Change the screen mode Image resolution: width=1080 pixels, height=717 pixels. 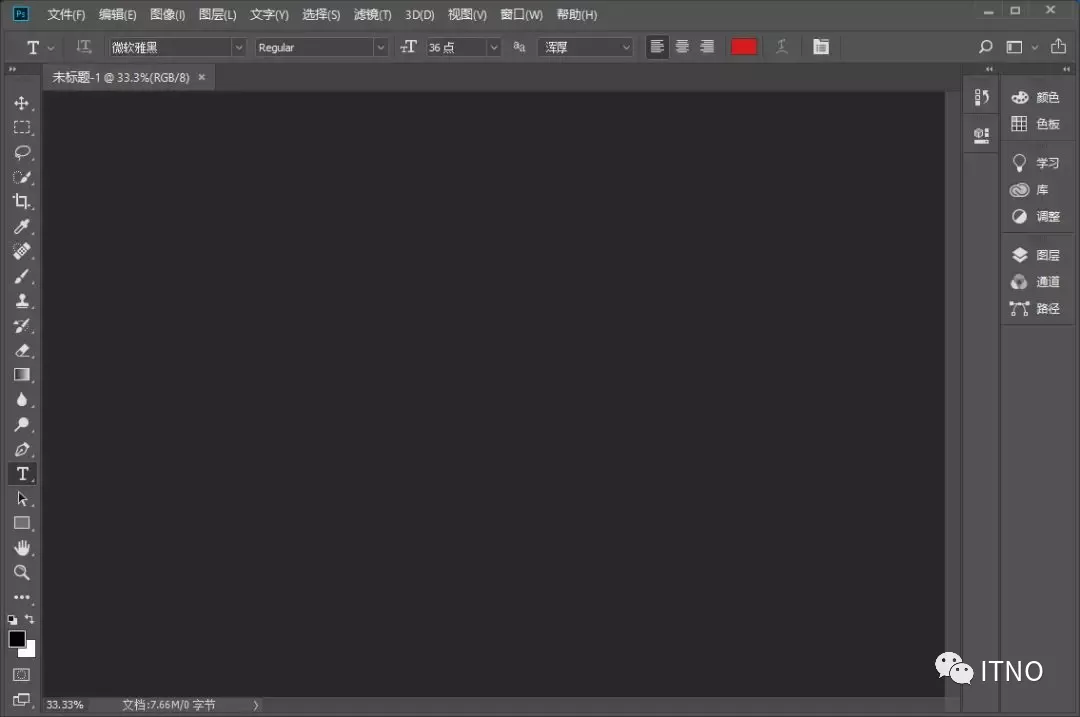point(21,700)
